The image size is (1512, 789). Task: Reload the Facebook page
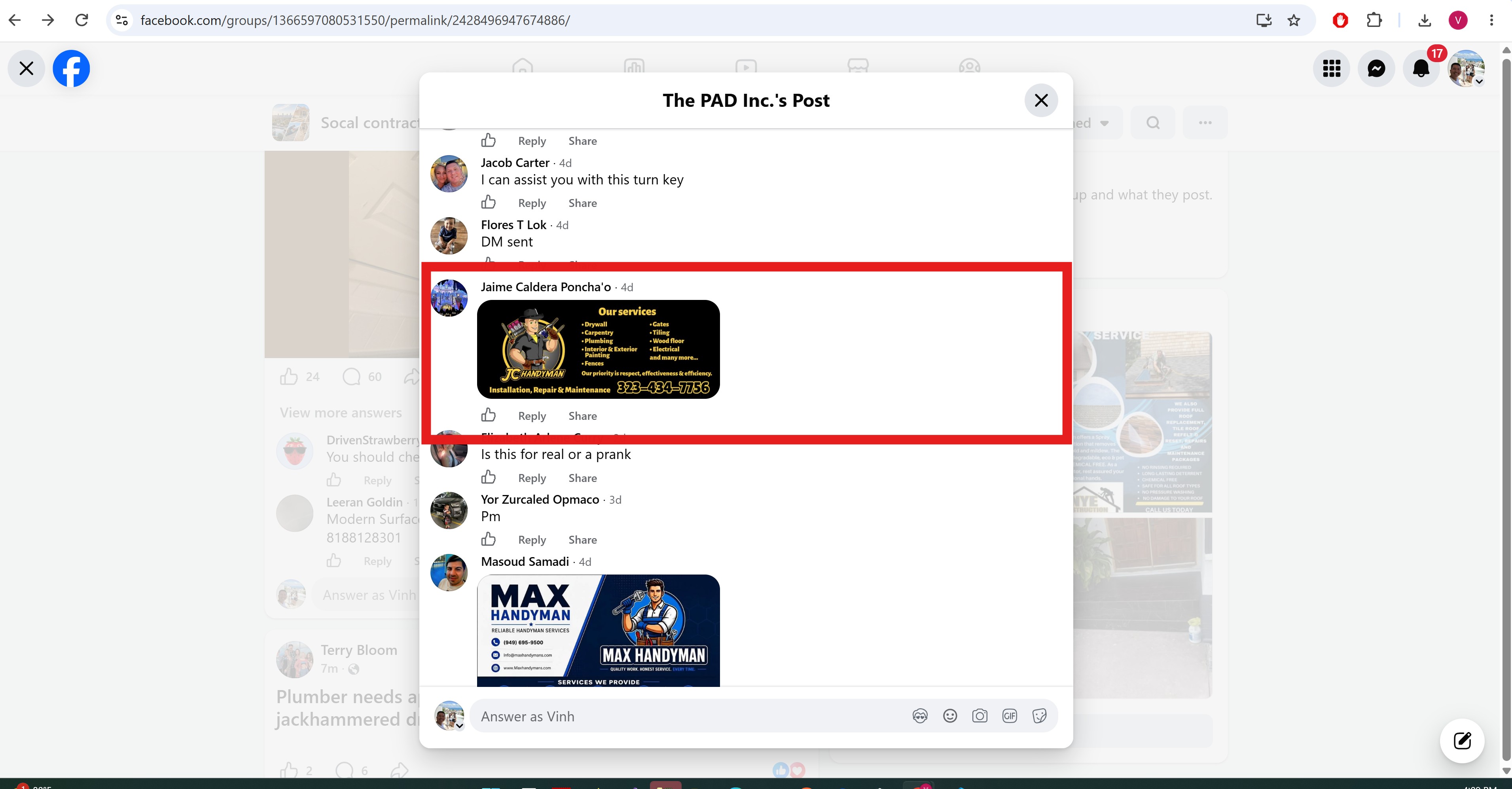coord(81,20)
